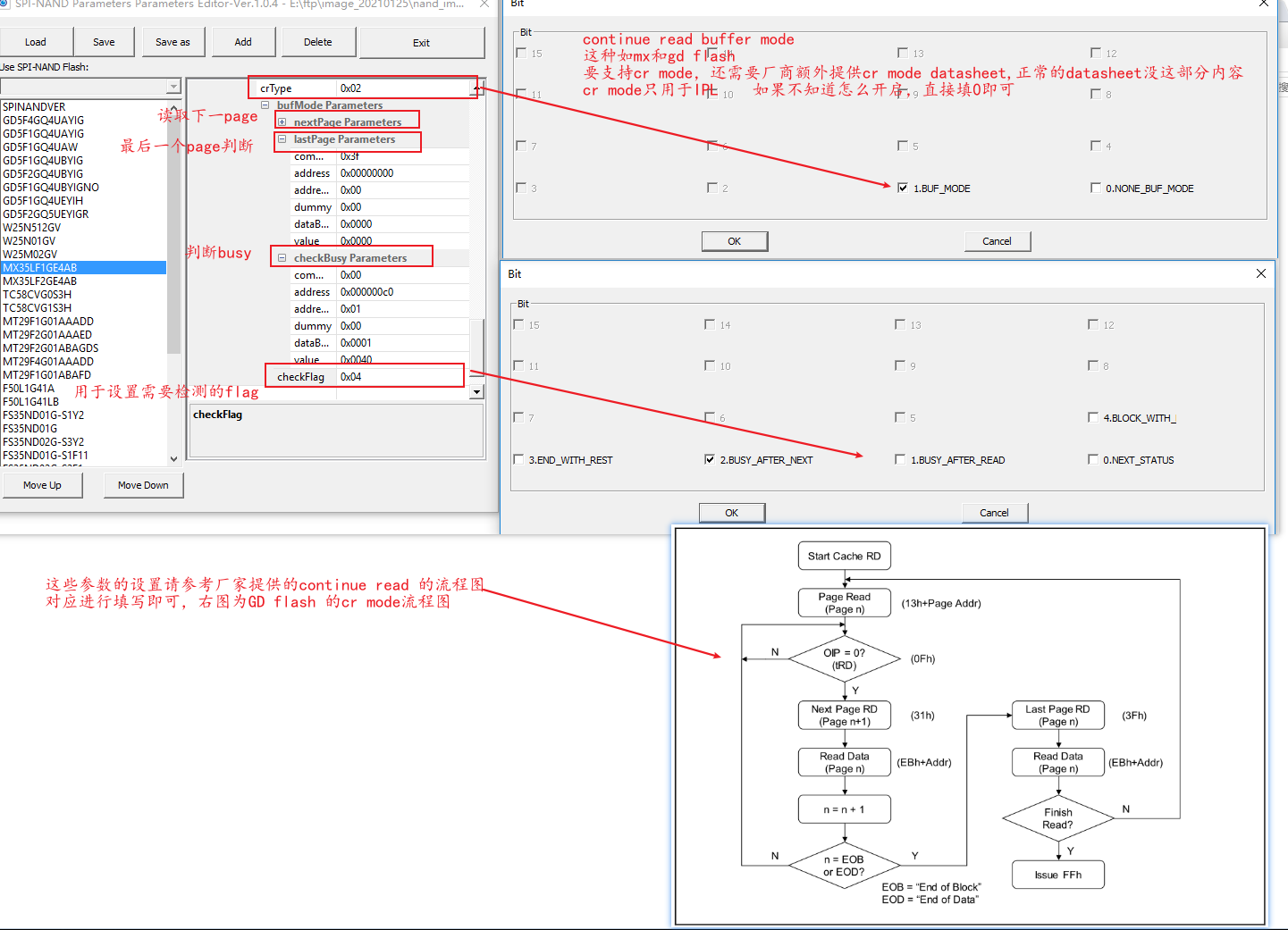The width and height of the screenshot is (1288, 930).
Task: Toggle the 1.BUSY_AFTER_READ checkbox
Action: click(900, 460)
